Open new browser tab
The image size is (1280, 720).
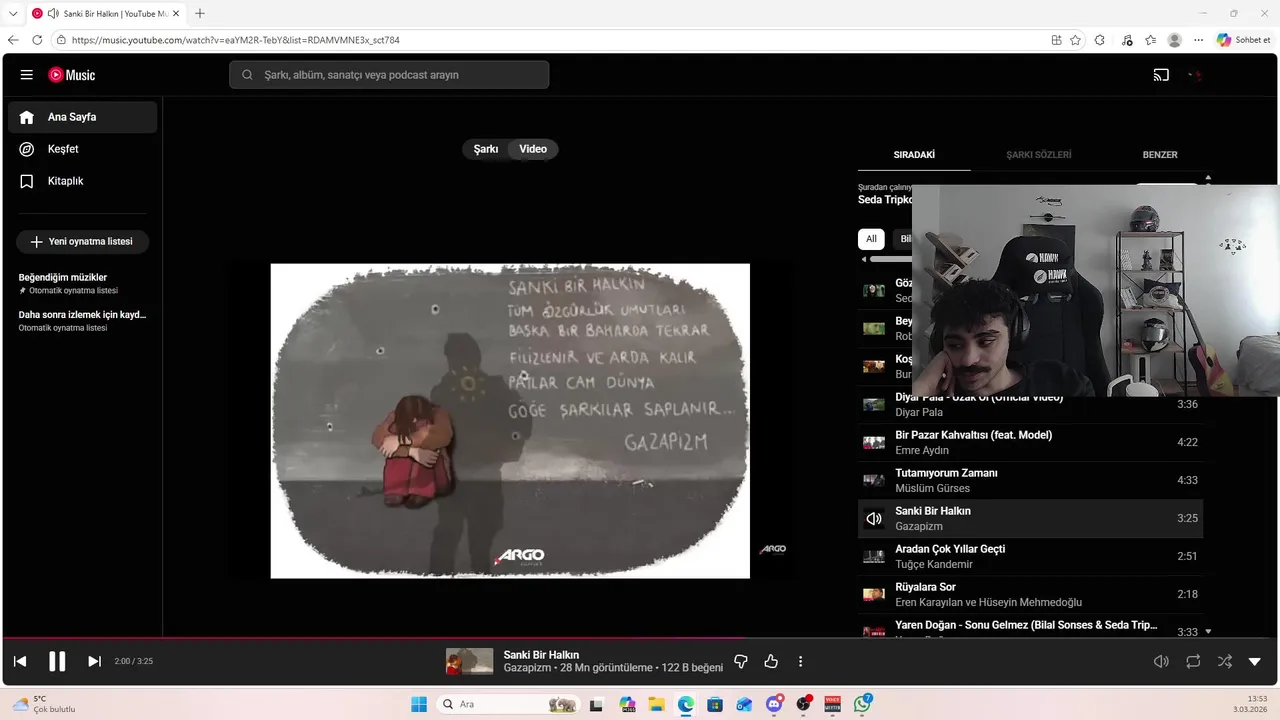coord(200,13)
